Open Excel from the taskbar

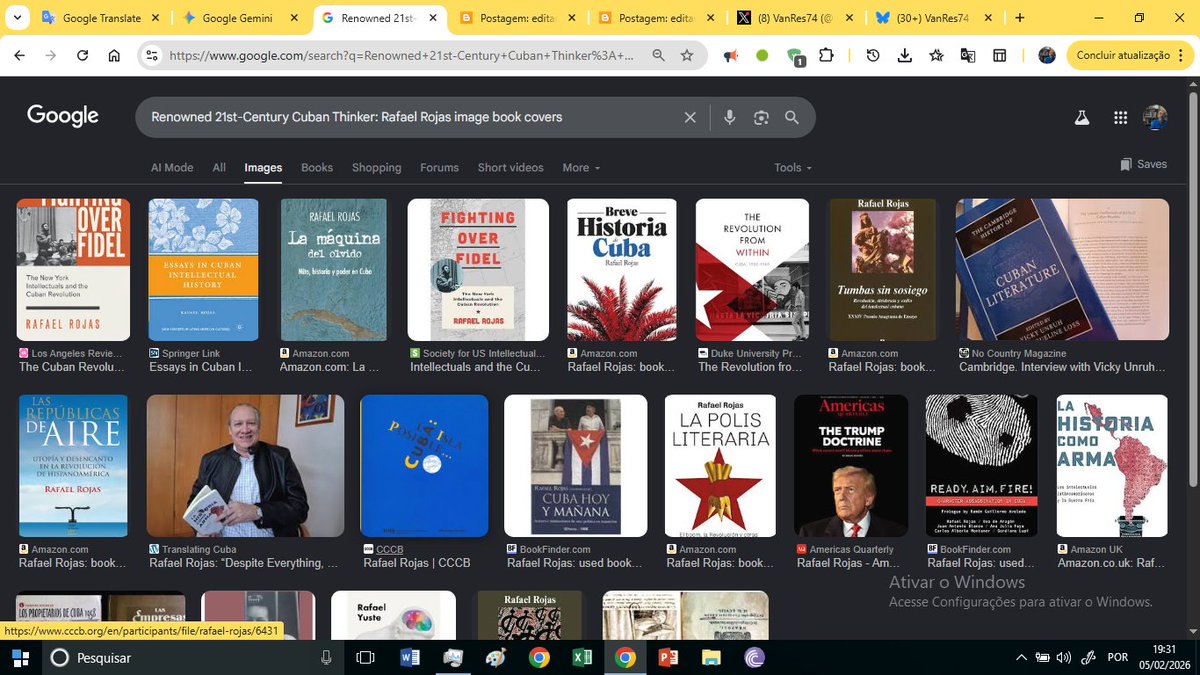[x=582, y=657]
